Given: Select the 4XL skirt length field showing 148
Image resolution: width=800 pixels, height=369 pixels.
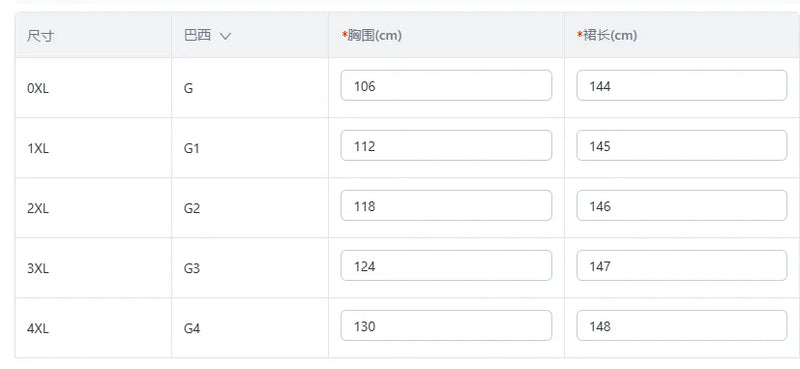Looking at the screenshot, I should point(682,326).
